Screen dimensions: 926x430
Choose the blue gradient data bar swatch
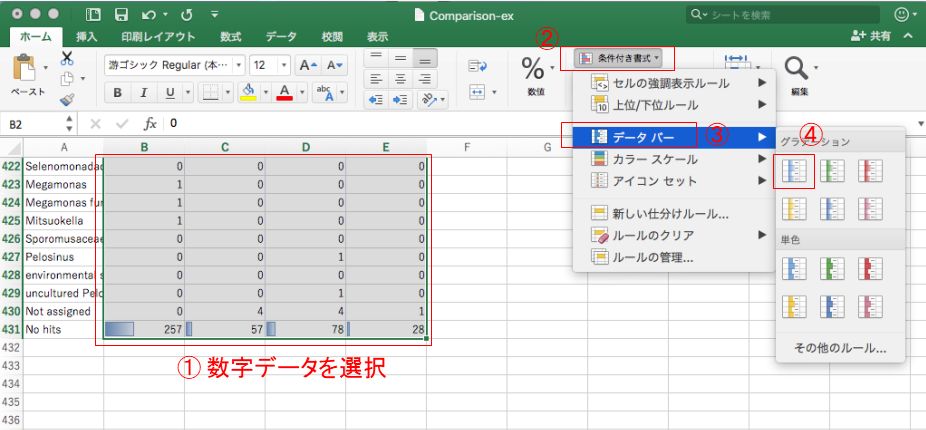797,171
